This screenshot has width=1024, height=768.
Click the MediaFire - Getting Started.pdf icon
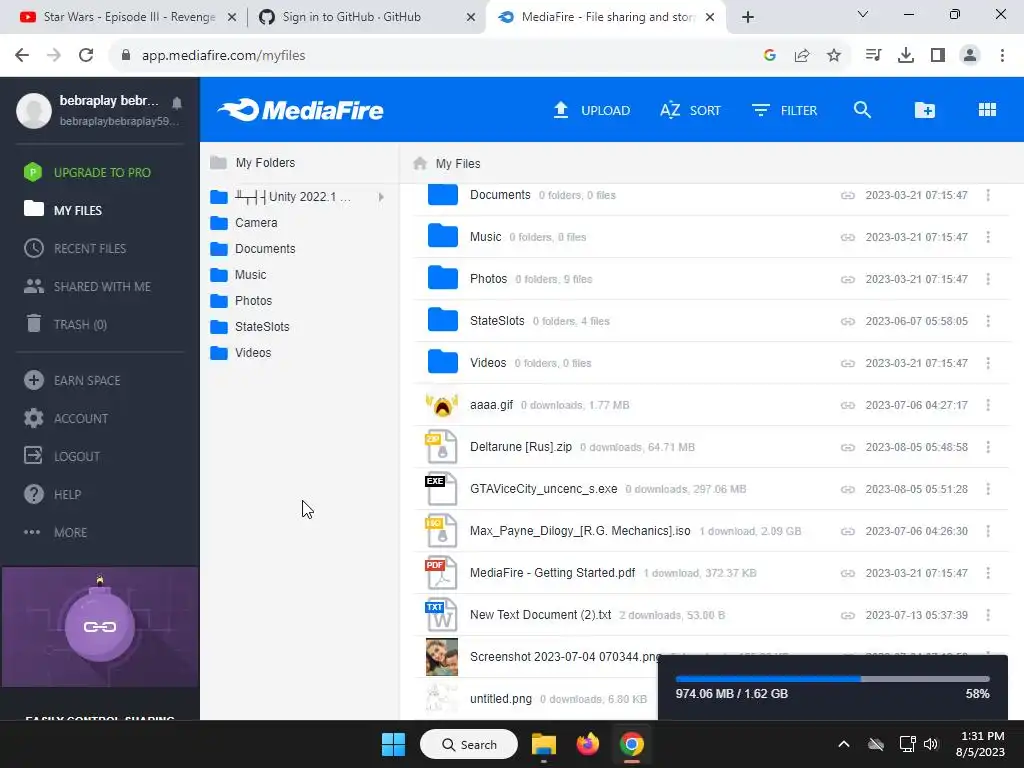pos(442,573)
